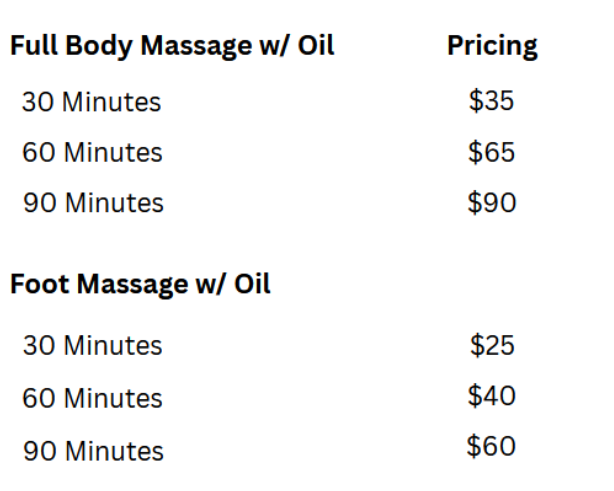Choose 60 Minutes under Full Body Massage
The height and width of the screenshot is (491, 614).
92,153
